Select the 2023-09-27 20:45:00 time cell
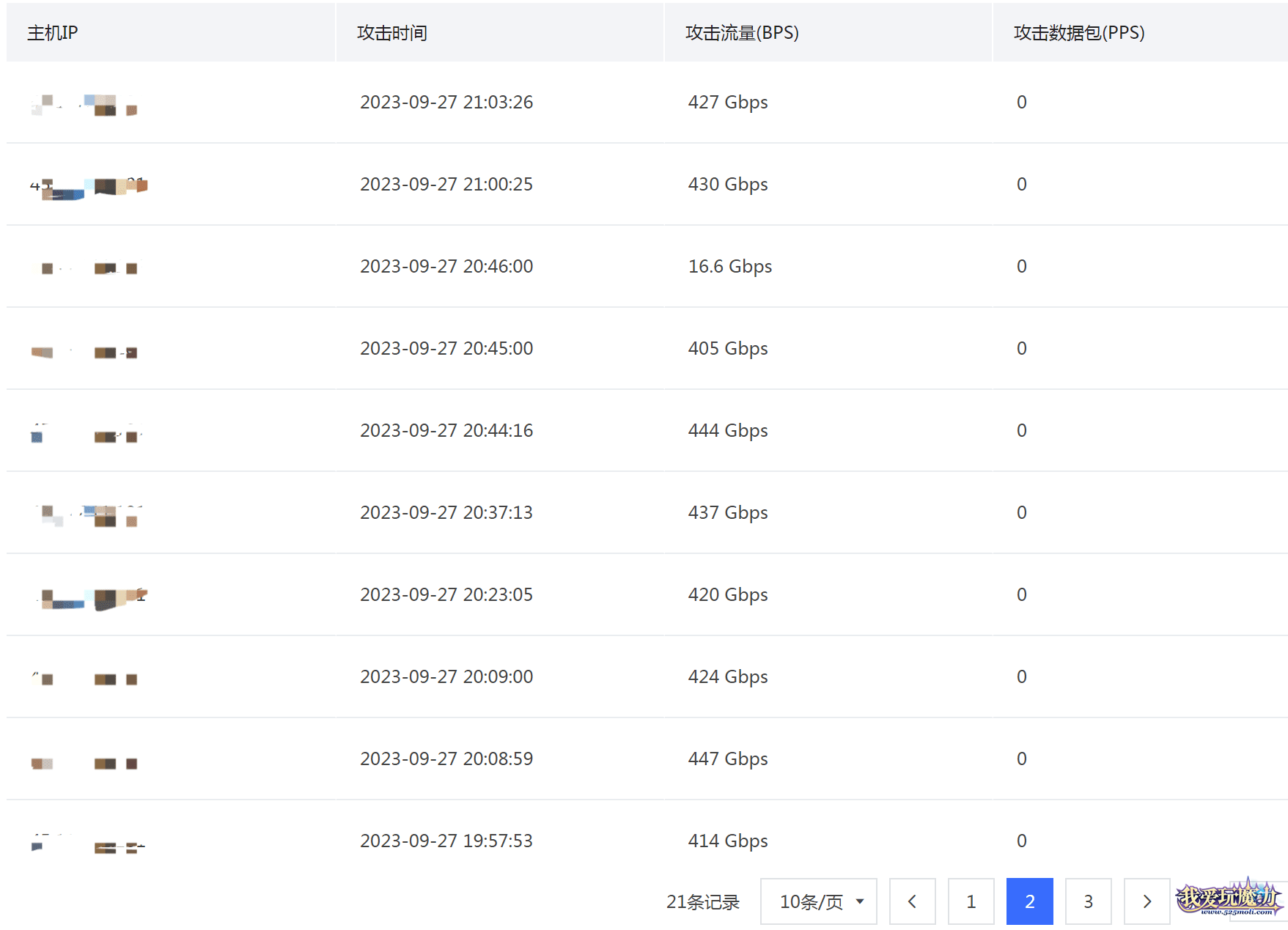The width and height of the screenshot is (1288, 930). 446,348
